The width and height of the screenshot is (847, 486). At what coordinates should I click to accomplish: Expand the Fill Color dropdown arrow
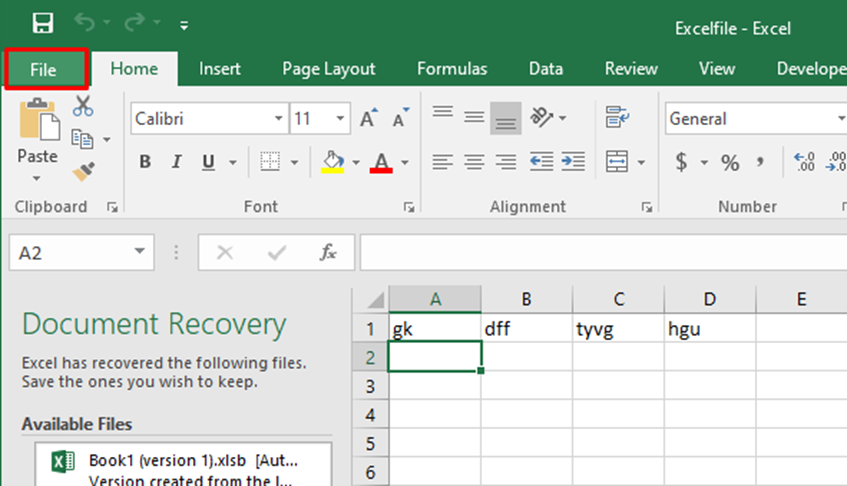point(356,162)
